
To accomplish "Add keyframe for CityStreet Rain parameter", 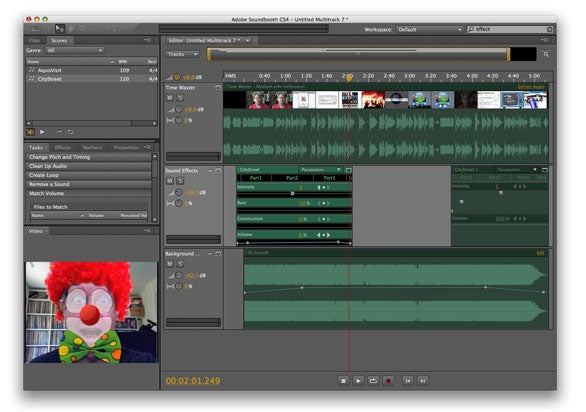I will [x=324, y=203].
